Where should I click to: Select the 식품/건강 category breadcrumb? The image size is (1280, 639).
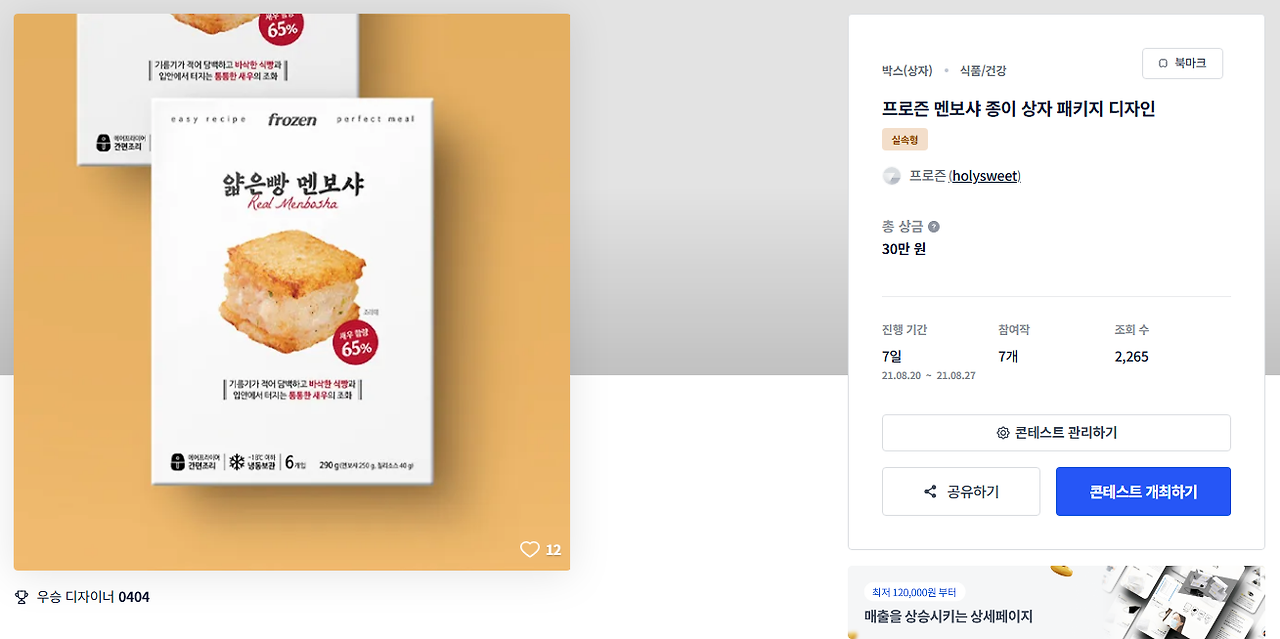(x=983, y=71)
